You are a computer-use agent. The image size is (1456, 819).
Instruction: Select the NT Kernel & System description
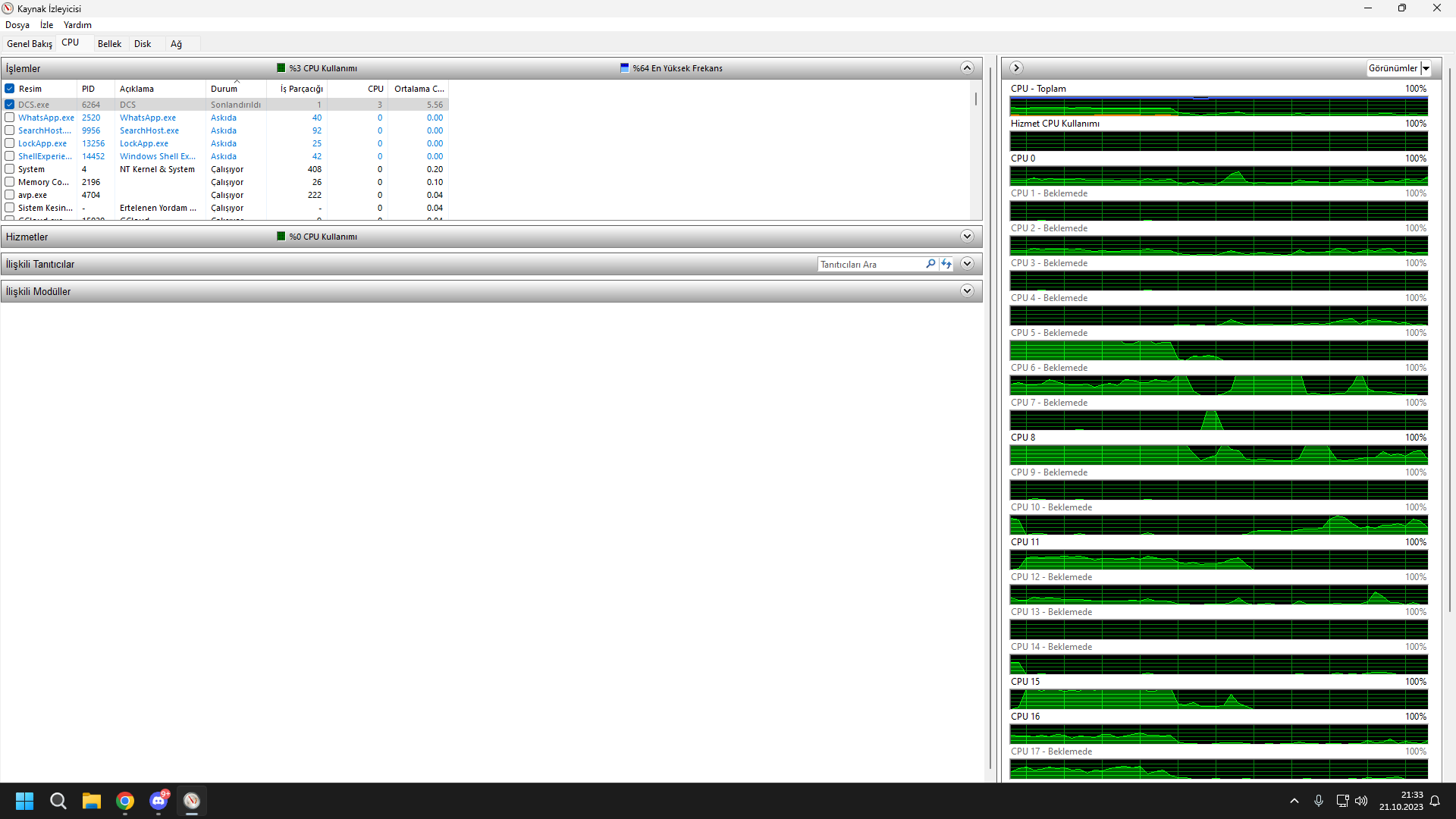tap(157, 169)
